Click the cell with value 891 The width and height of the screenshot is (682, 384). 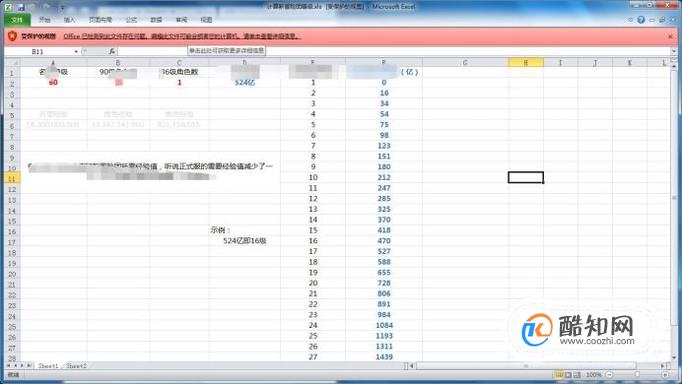click(384, 304)
